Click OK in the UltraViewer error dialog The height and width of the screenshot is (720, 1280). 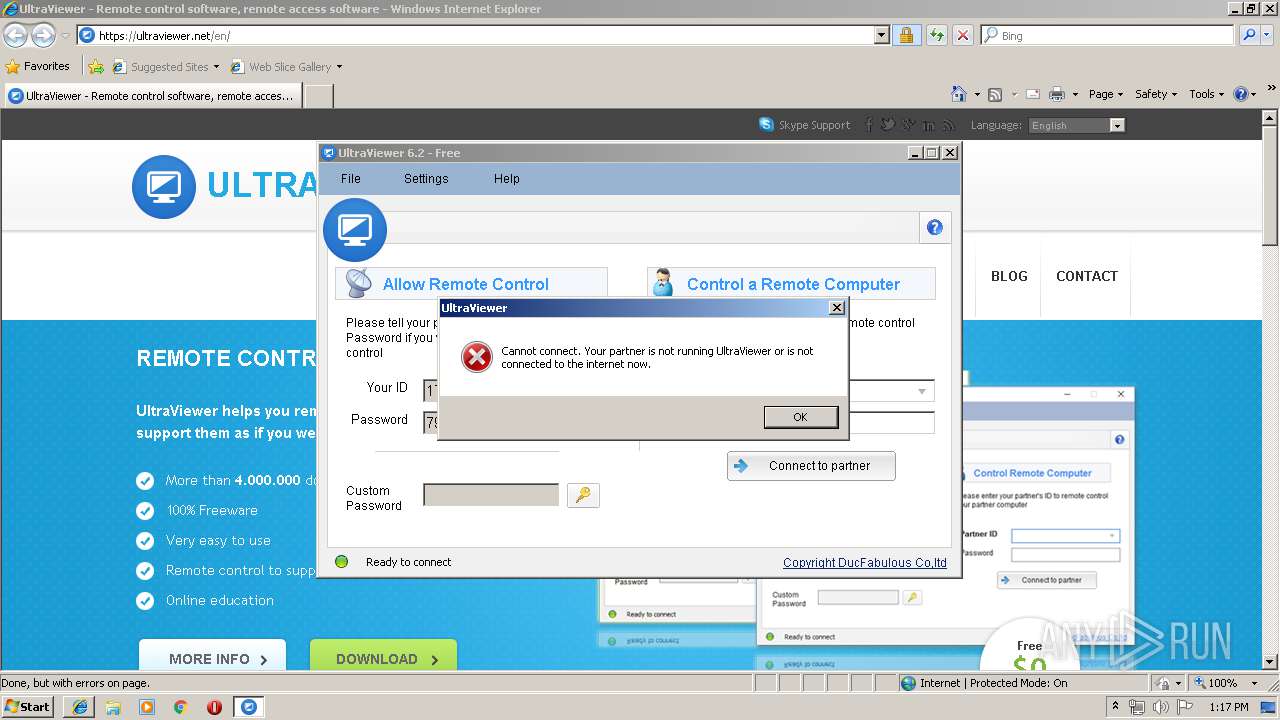click(800, 417)
